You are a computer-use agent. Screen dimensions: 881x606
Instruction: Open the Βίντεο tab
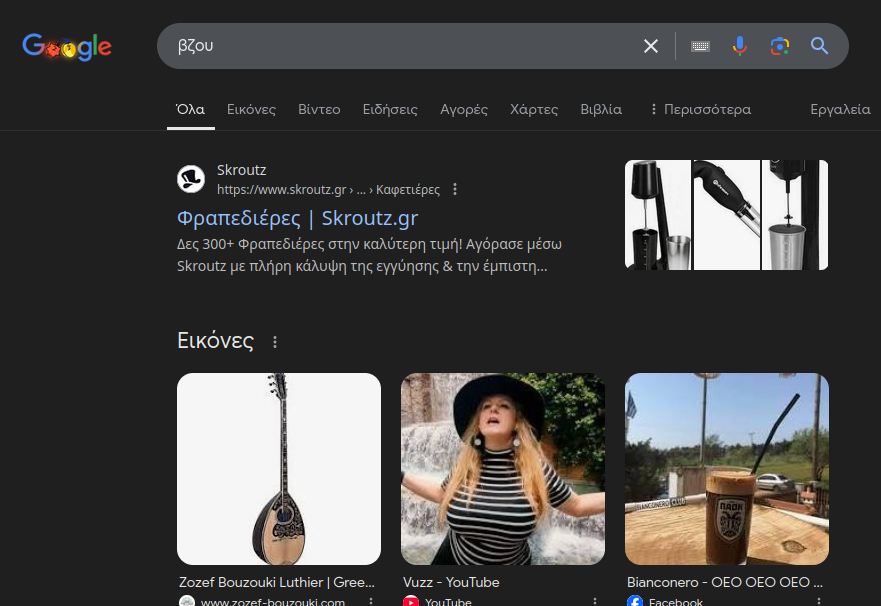tap(319, 110)
